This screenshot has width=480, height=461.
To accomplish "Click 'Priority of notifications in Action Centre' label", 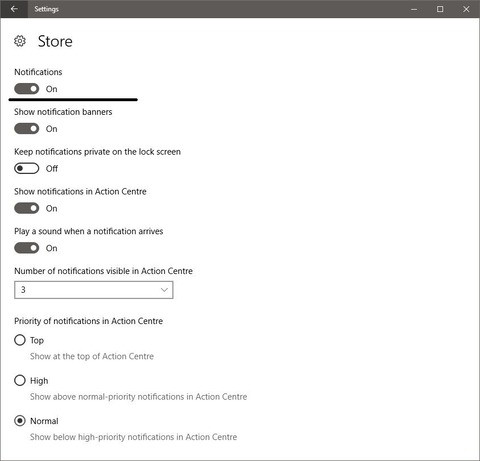I will 89,321.
